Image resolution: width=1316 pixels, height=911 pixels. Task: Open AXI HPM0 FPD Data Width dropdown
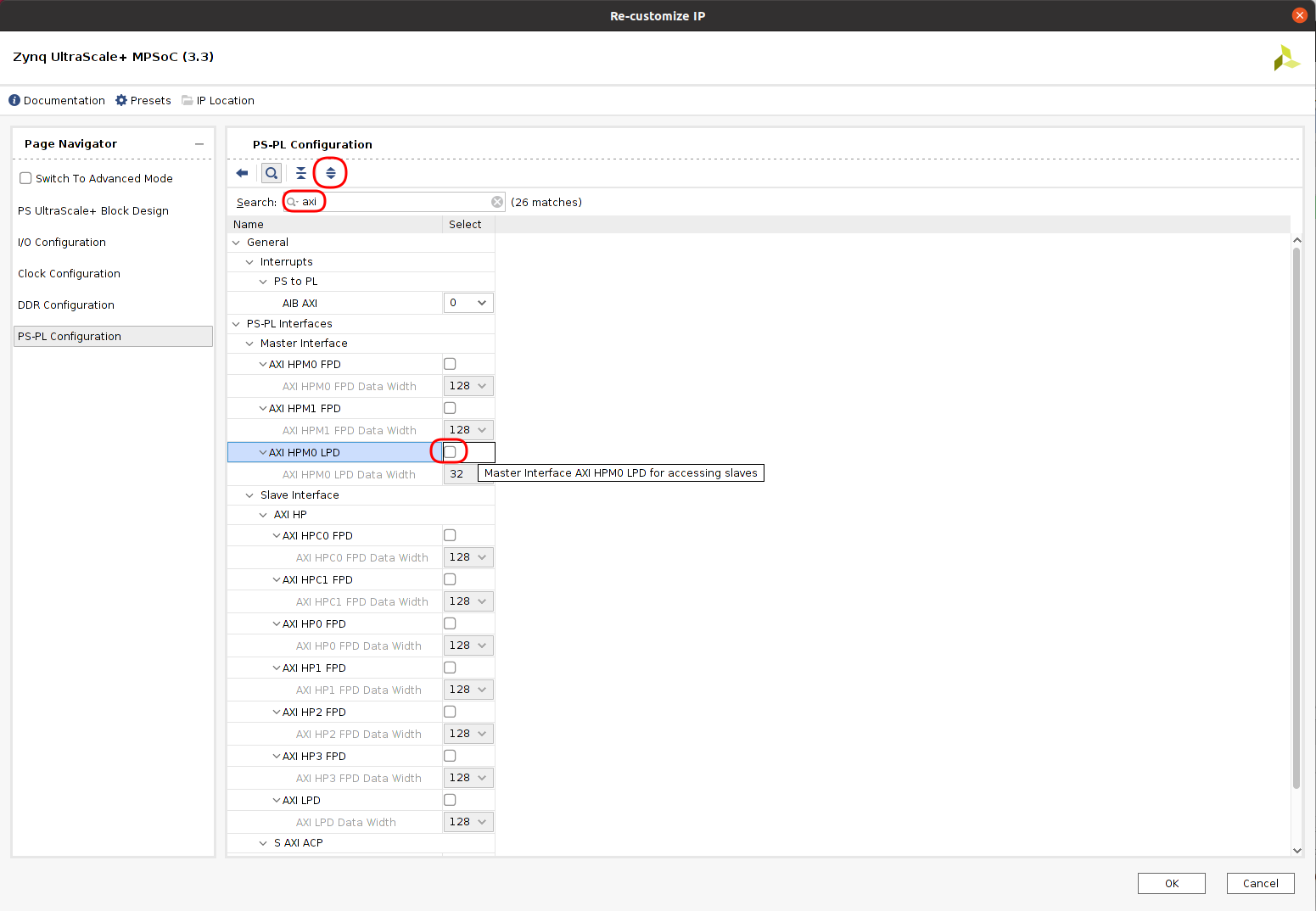[468, 386]
